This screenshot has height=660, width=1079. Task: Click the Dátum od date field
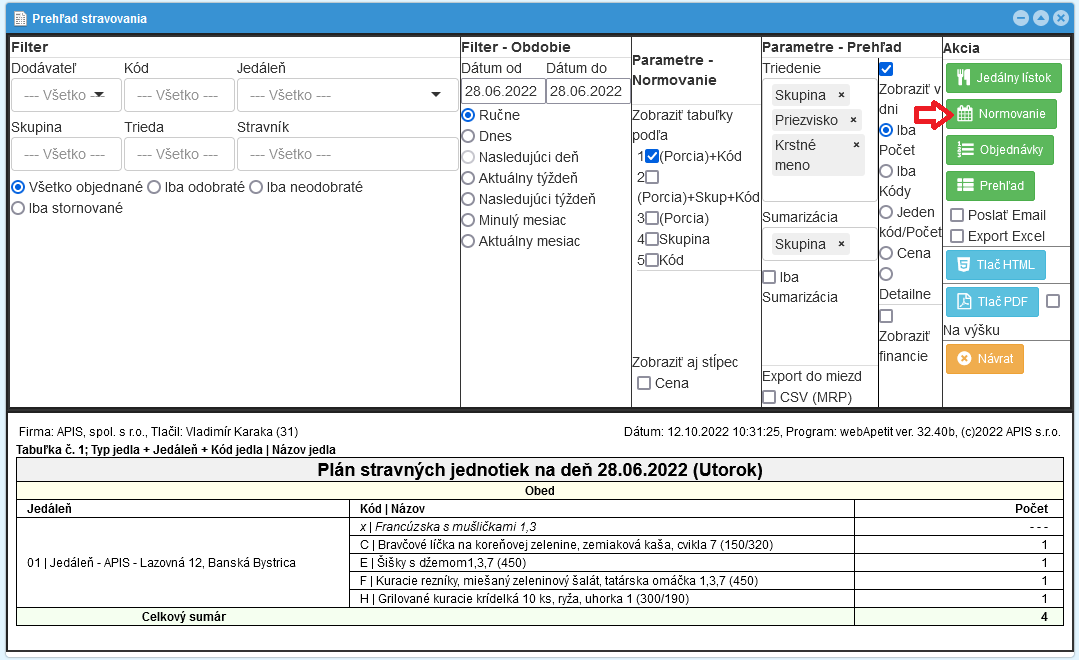[x=503, y=91]
